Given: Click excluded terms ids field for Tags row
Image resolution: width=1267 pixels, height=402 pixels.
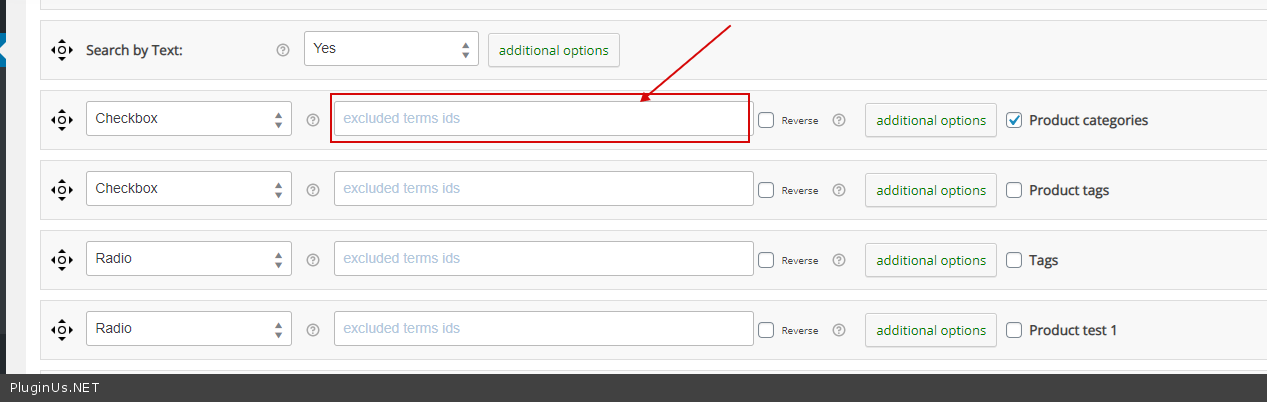Looking at the screenshot, I should (543, 259).
